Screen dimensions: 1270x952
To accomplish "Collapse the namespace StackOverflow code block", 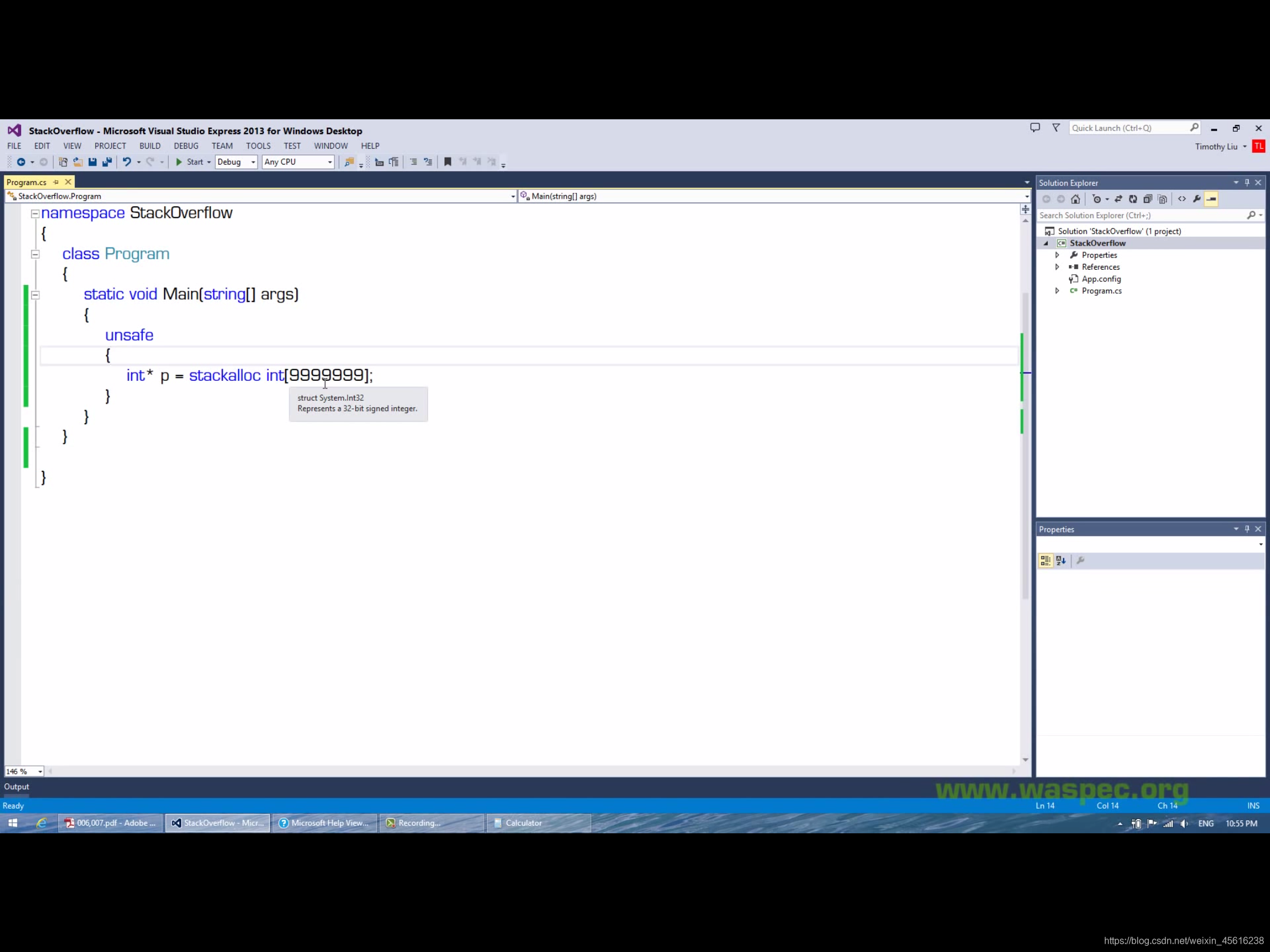I will 35,214.
